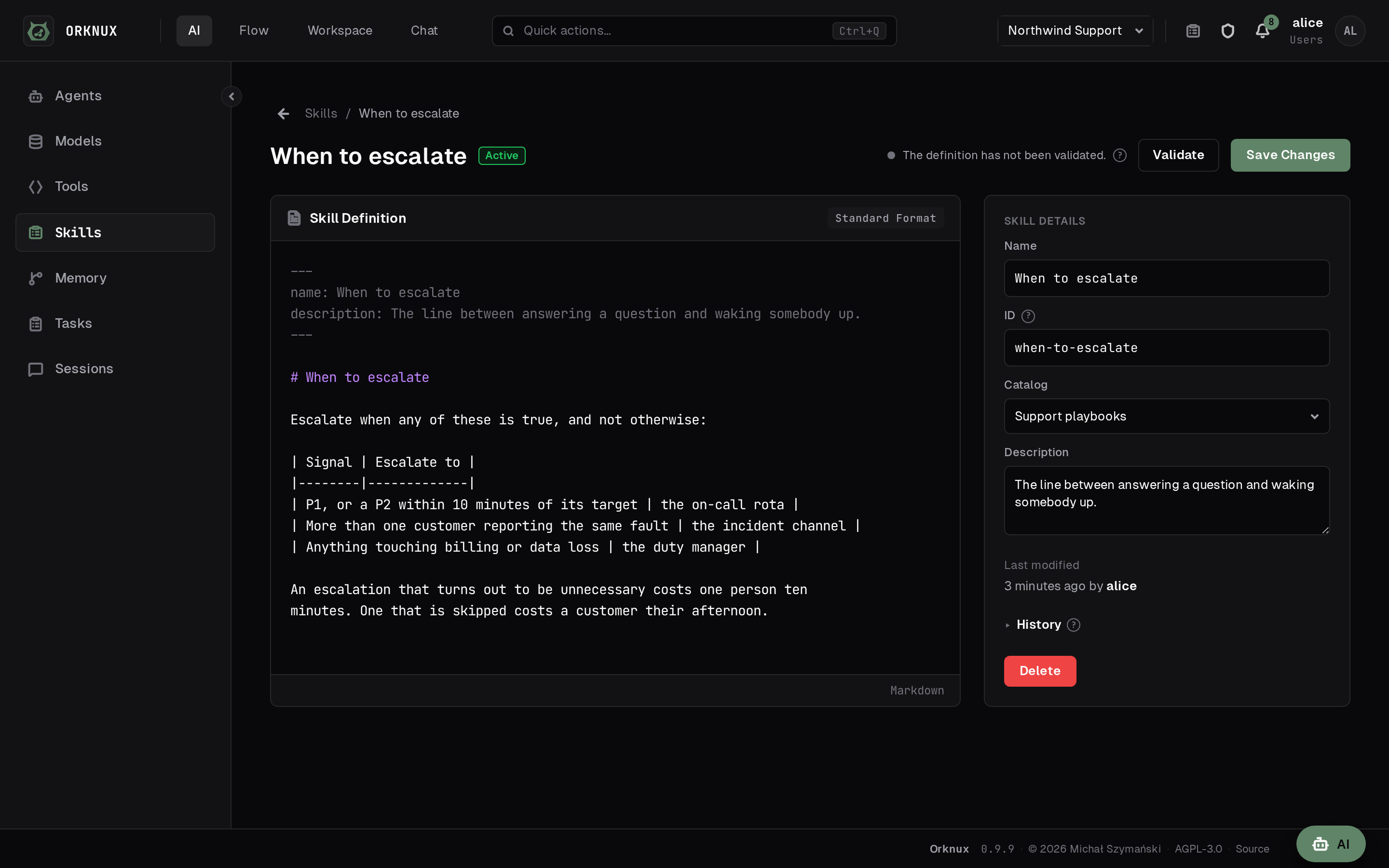
Task: Open Sessions in the sidebar
Action: click(115, 368)
